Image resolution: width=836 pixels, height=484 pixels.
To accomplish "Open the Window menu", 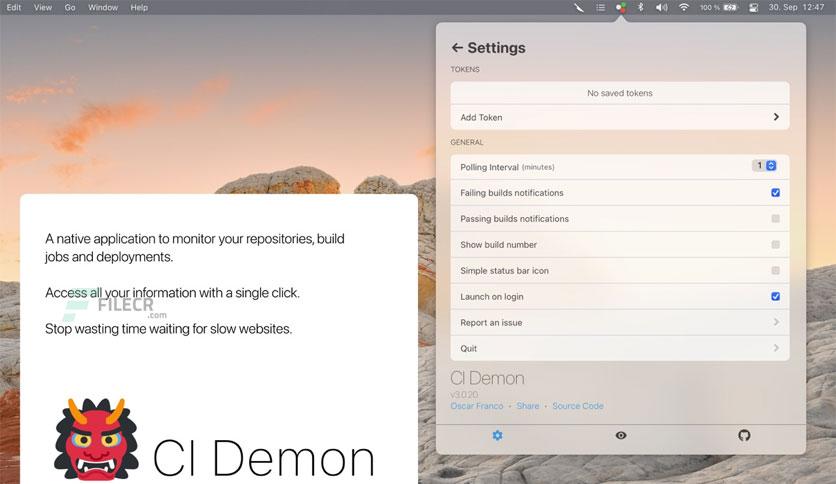I will [103, 7].
